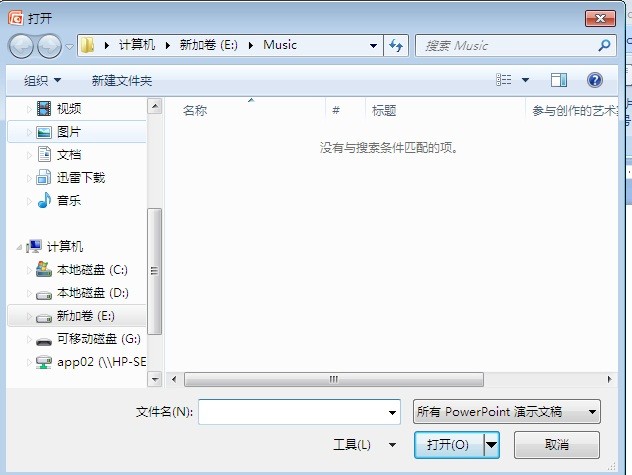The width and height of the screenshot is (632, 475).
Task: Click navigation pane scroll up arrow
Action: tap(155, 106)
